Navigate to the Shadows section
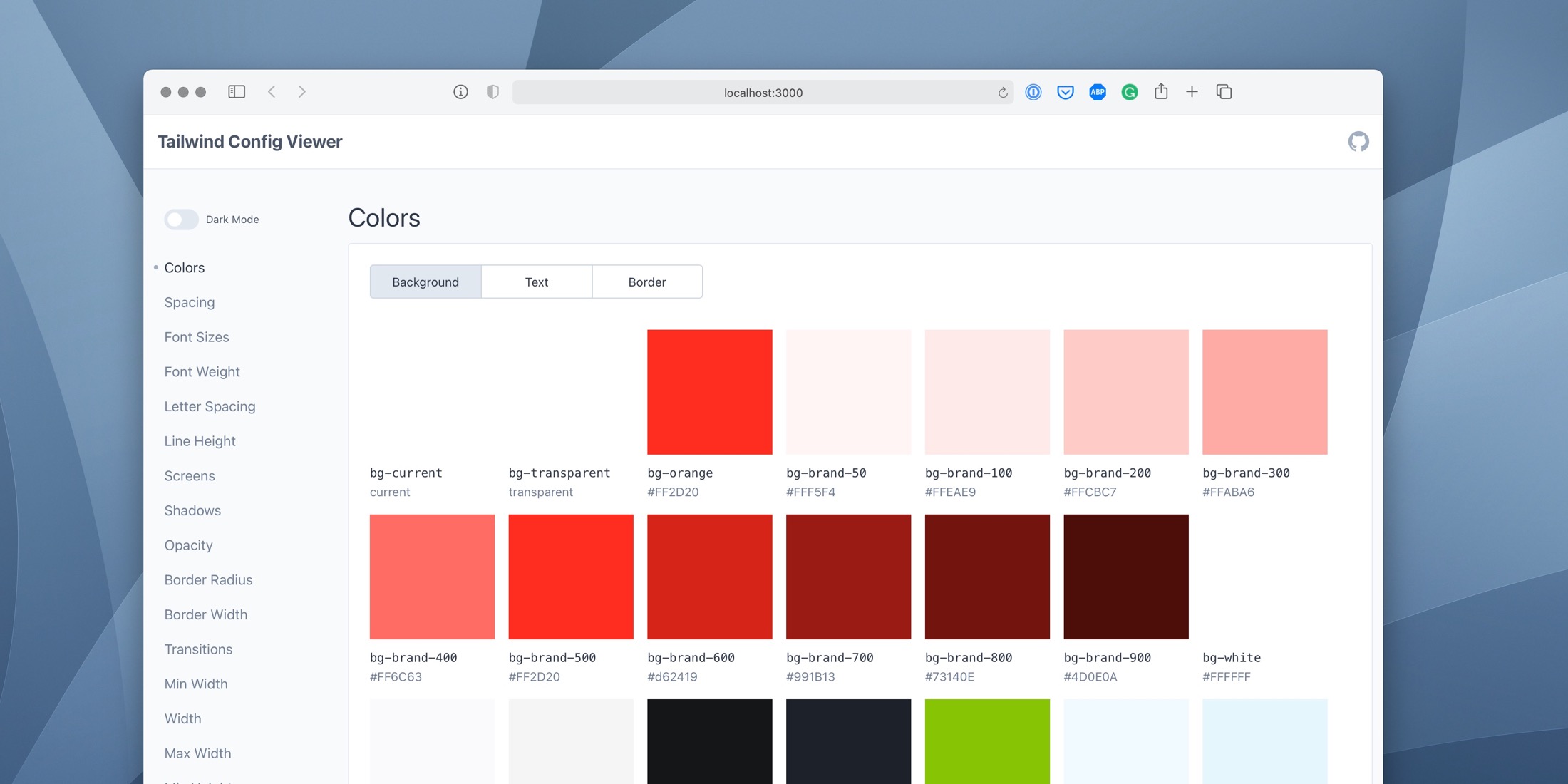Image resolution: width=1568 pixels, height=784 pixels. pos(192,510)
